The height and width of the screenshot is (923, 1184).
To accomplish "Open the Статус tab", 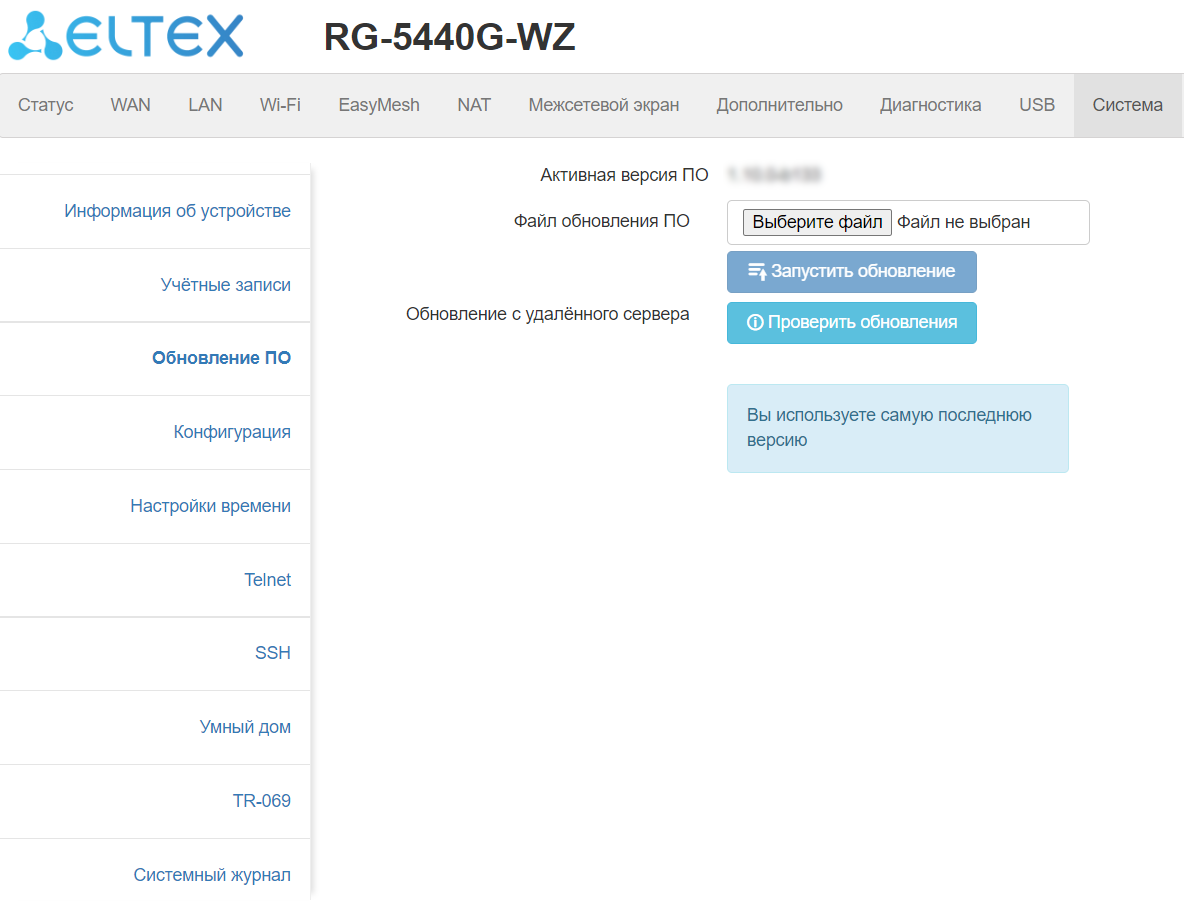I will [x=45, y=105].
